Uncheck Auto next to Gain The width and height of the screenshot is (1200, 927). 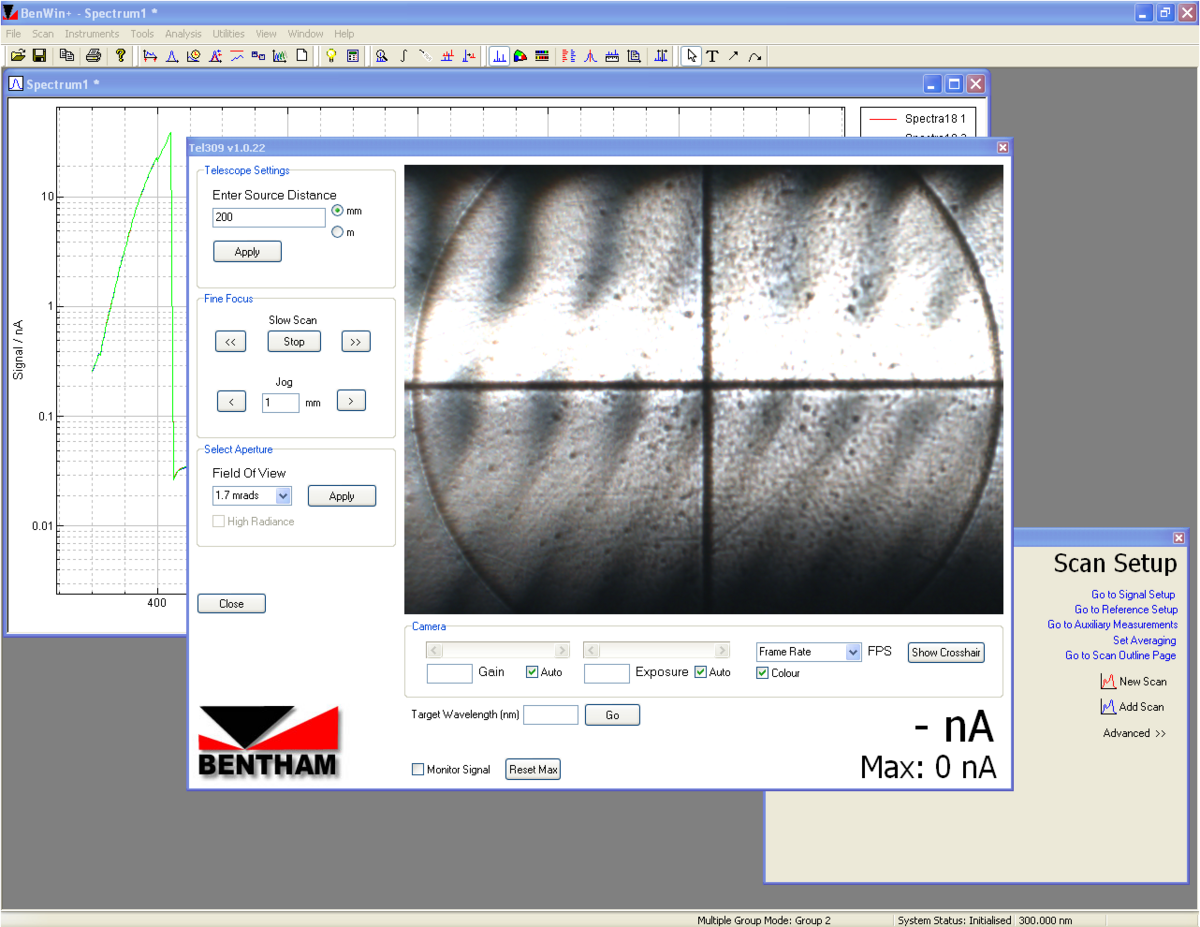532,672
